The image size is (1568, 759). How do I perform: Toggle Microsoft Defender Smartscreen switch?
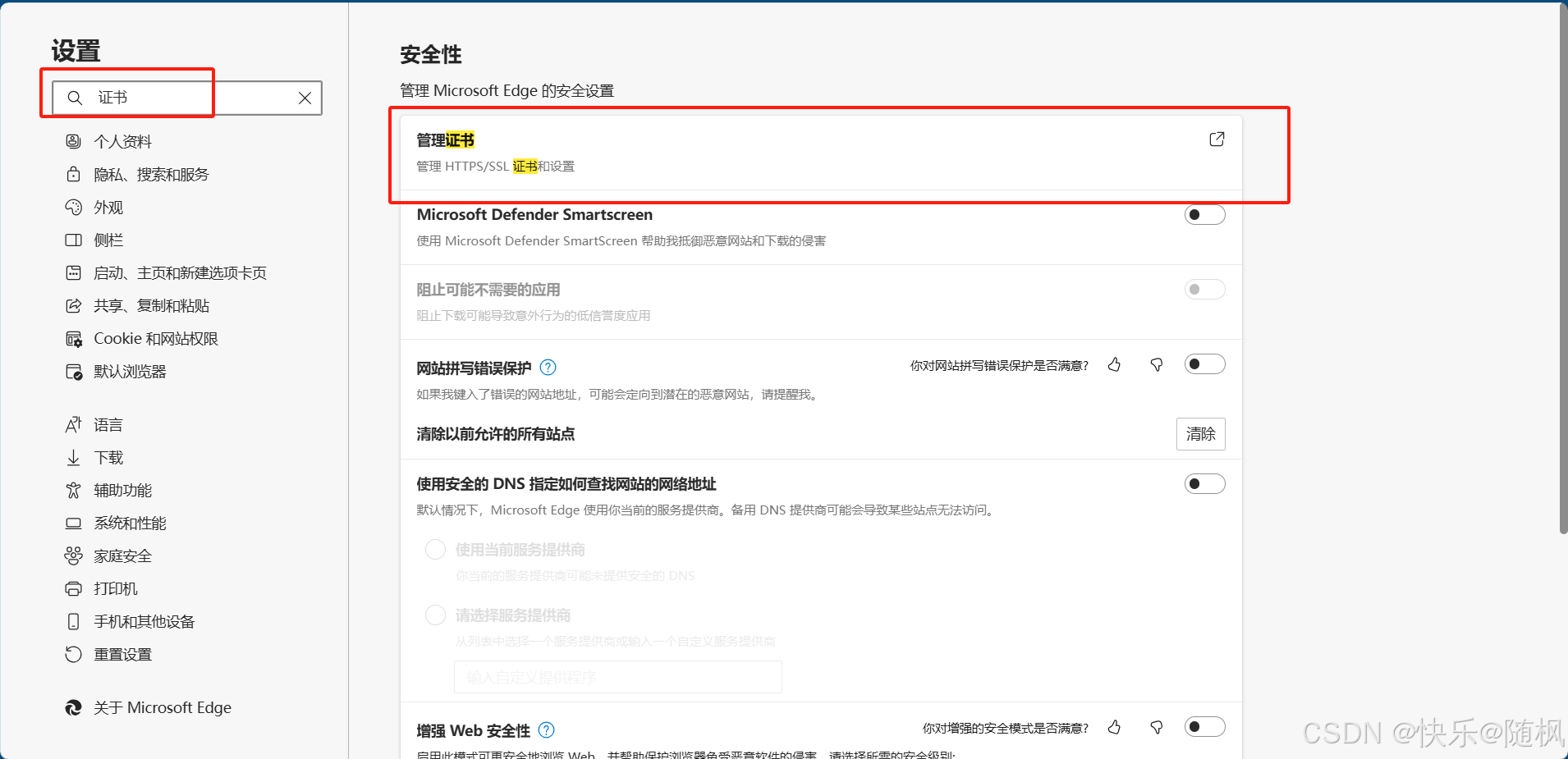pyautogui.click(x=1204, y=215)
